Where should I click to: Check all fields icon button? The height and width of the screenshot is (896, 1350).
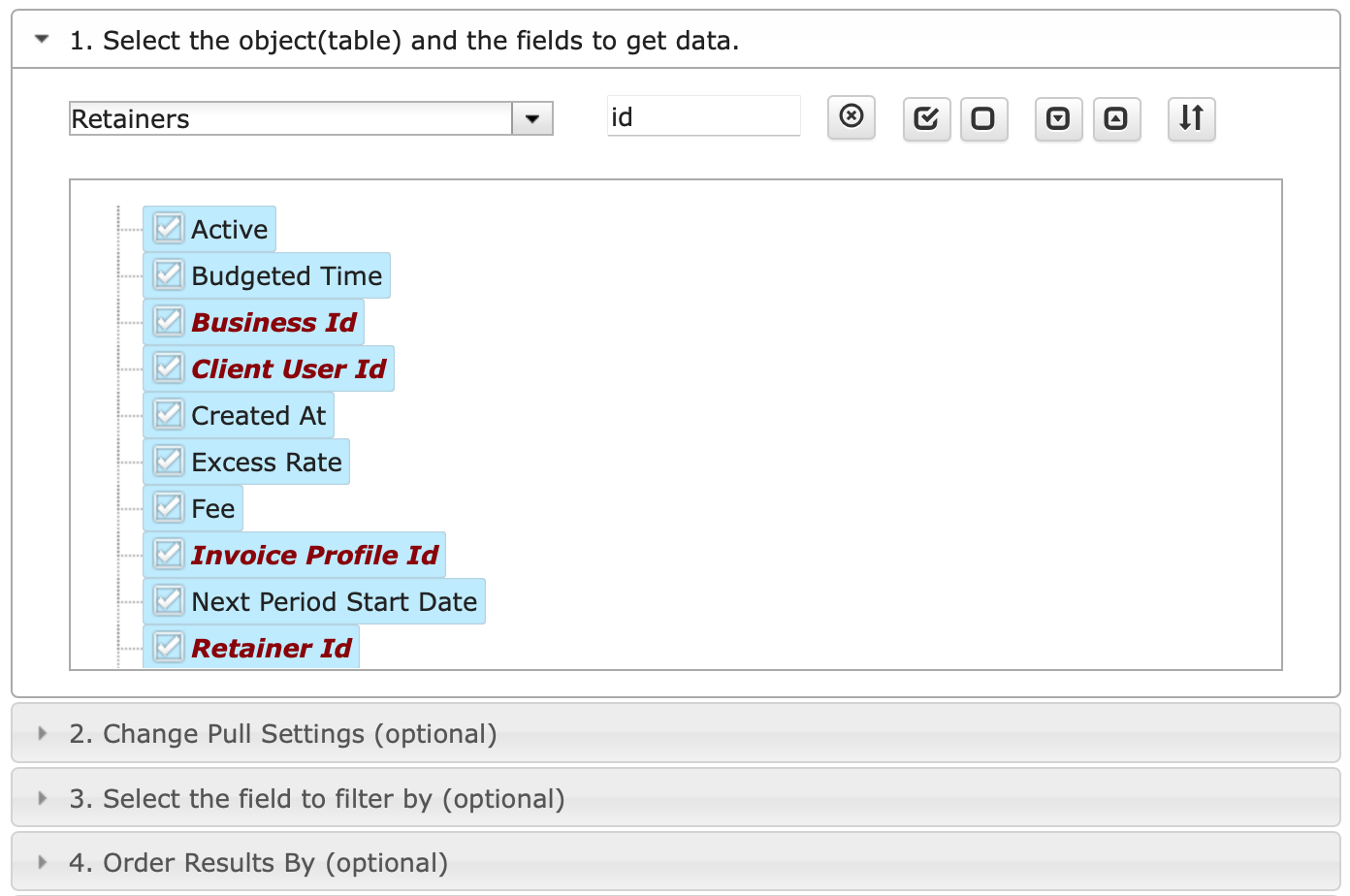[x=926, y=119]
